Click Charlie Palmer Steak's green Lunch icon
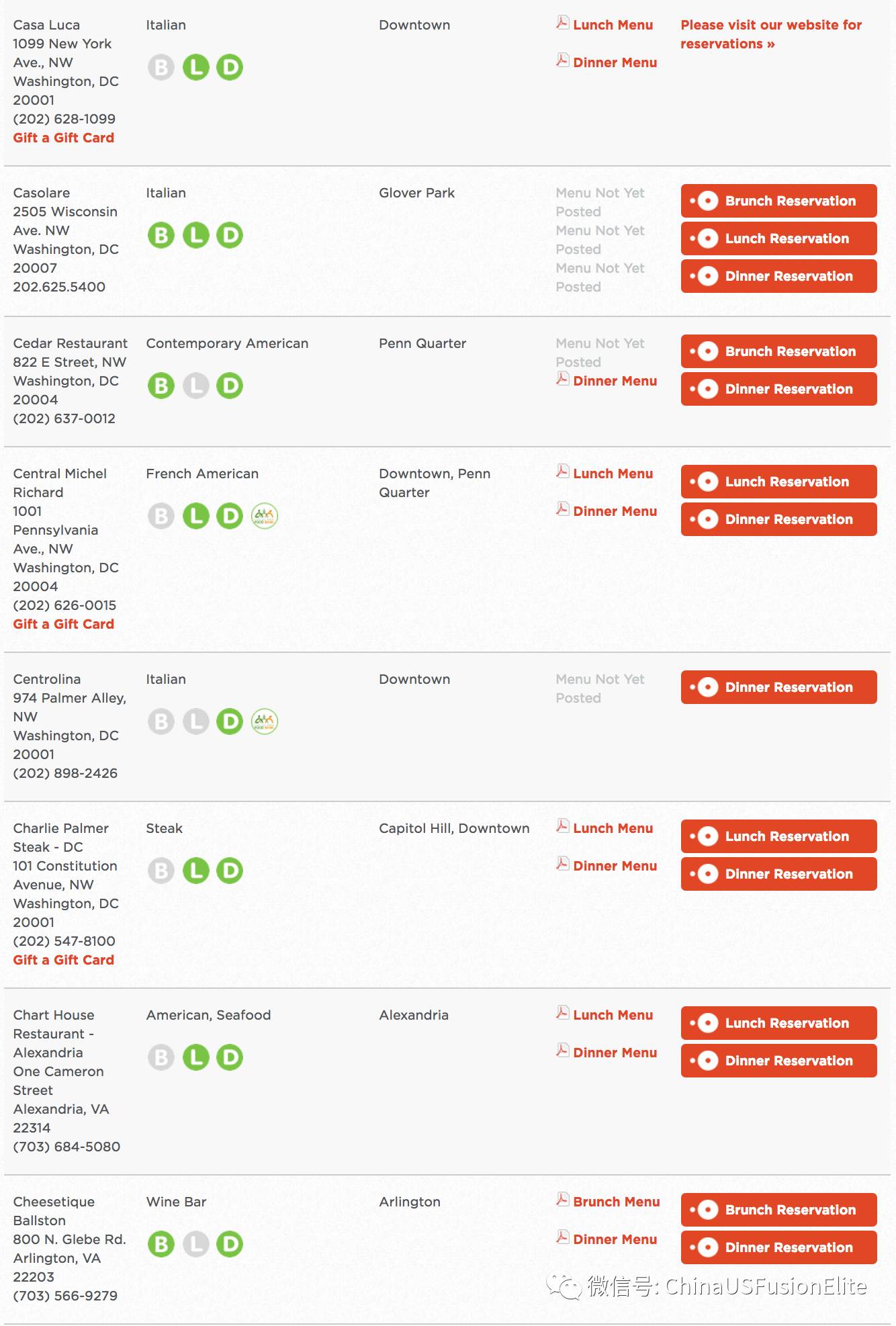896x1326 pixels. click(x=196, y=871)
